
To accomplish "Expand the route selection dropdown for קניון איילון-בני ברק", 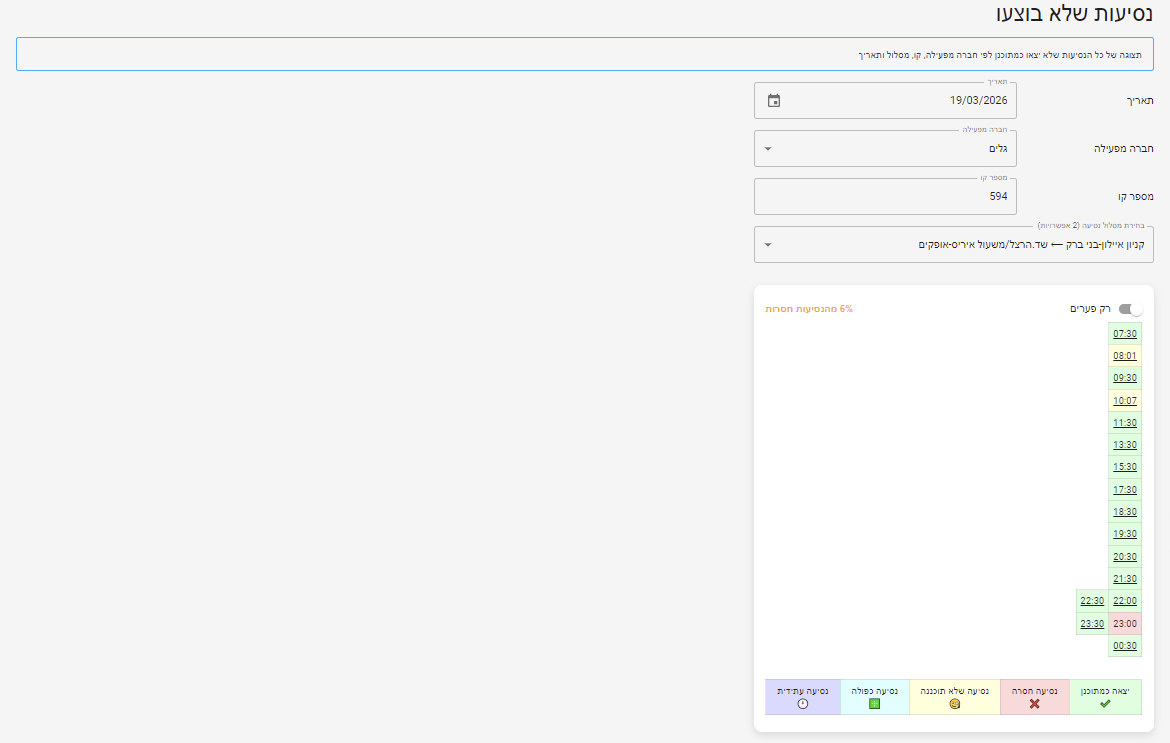I will click(770, 244).
